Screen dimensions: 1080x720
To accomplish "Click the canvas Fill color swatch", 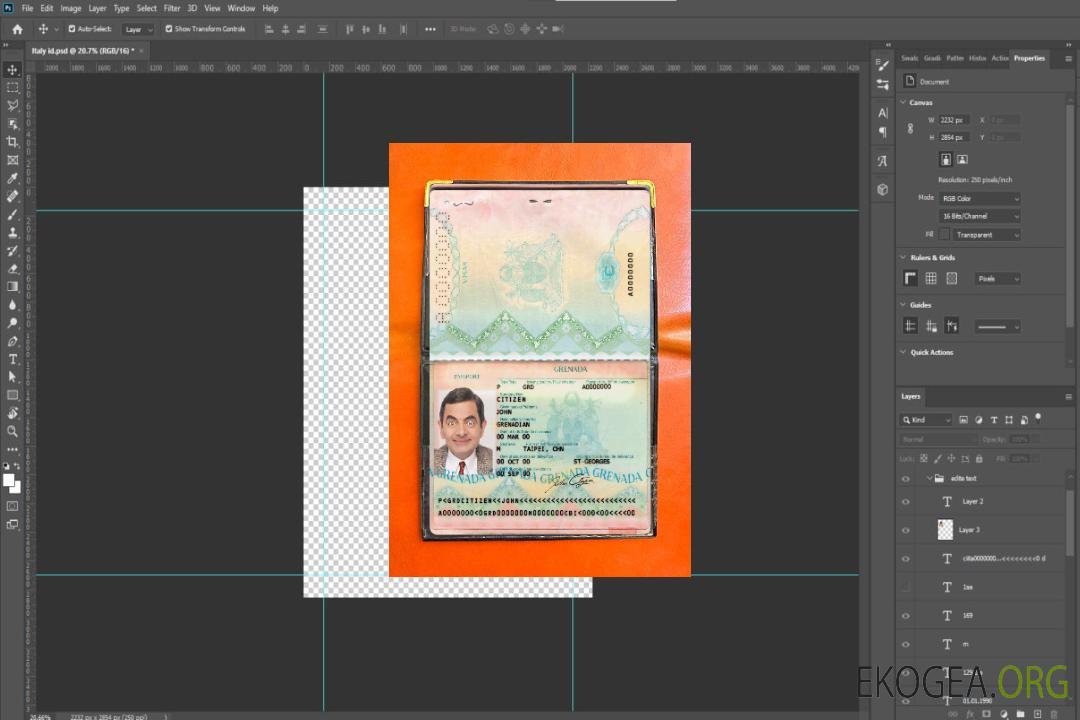I will pyautogui.click(x=944, y=235).
